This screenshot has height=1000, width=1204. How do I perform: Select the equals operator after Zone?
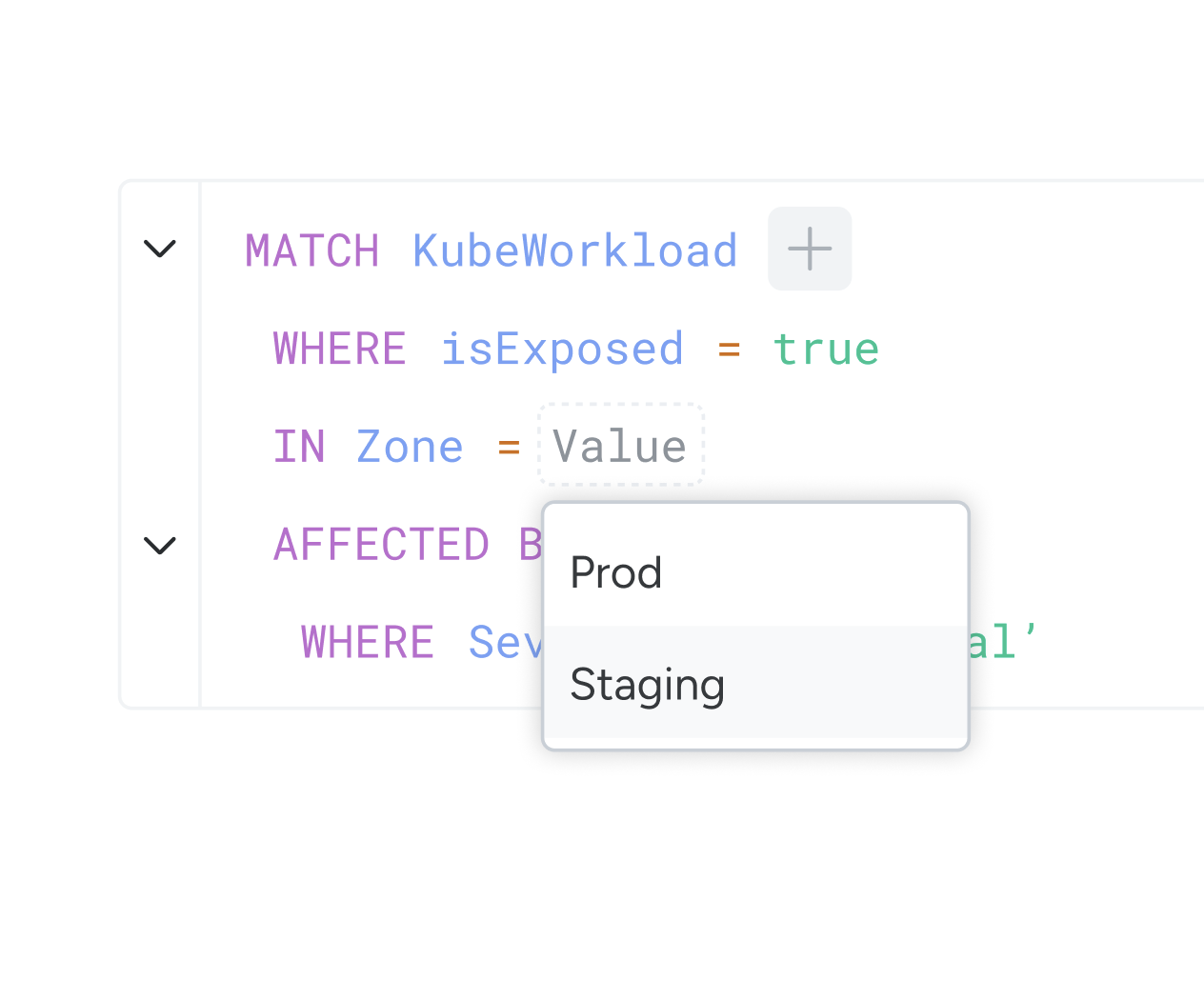[x=509, y=447]
